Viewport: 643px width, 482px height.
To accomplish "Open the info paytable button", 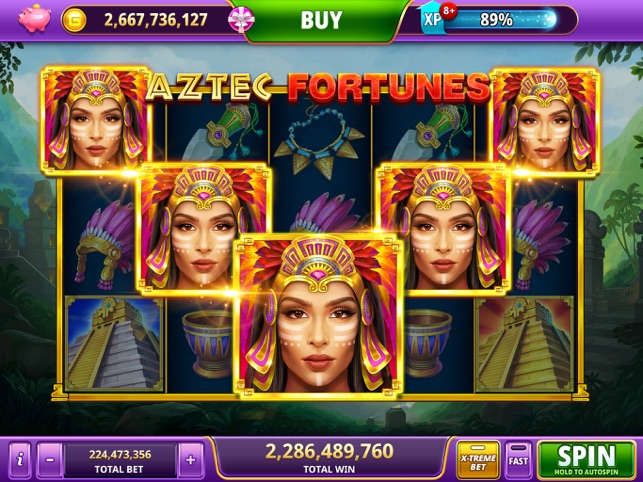I will pyautogui.click(x=20, y=460).
